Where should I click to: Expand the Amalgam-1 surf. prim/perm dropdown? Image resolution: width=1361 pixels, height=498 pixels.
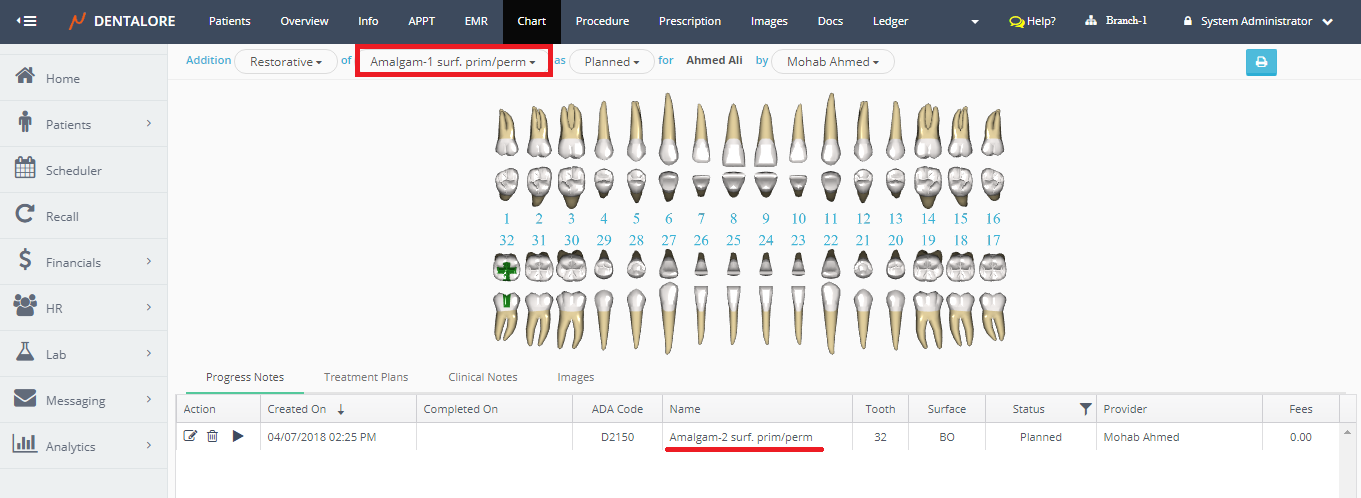(453, 62)
